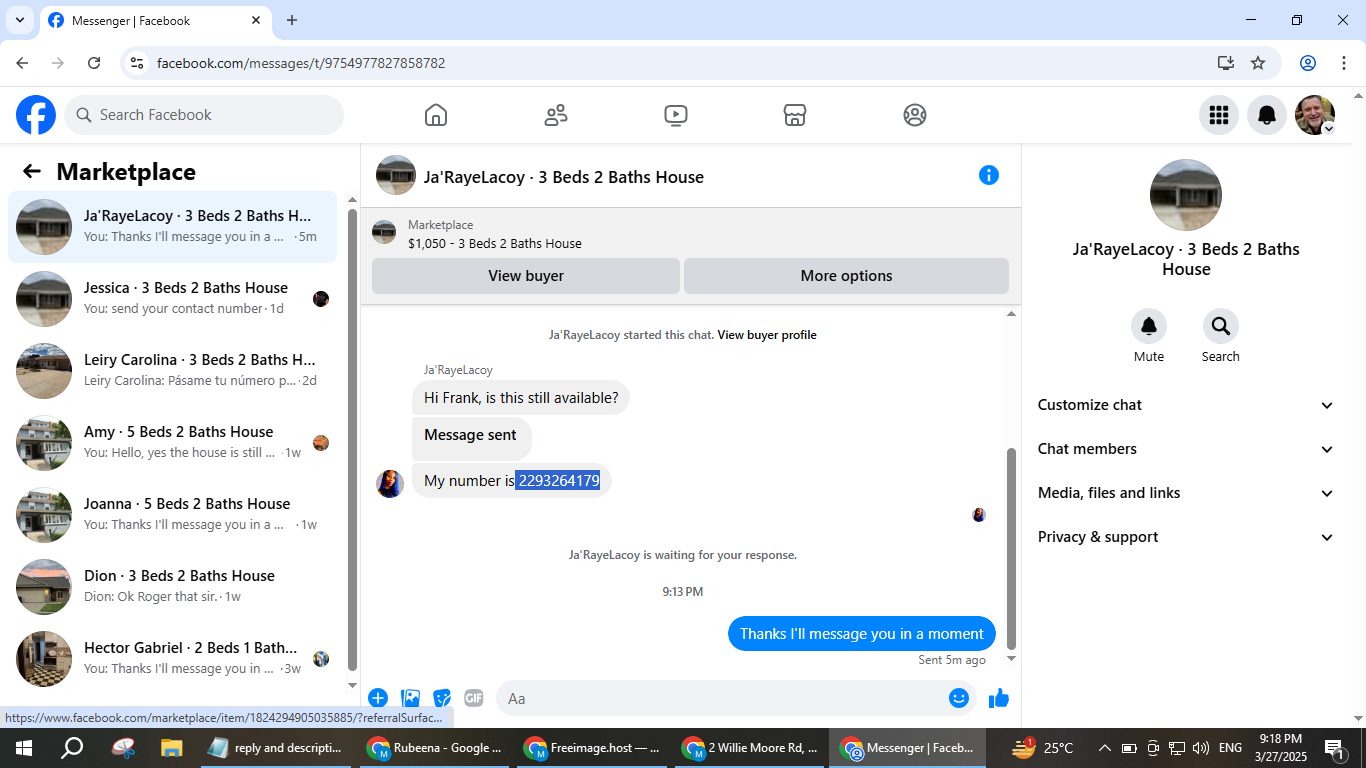The width and height of the screenshot is (1366, 768).
Task: Open the Joanna 5 Beds 2 Baths conversation
Action: (173, 514)
